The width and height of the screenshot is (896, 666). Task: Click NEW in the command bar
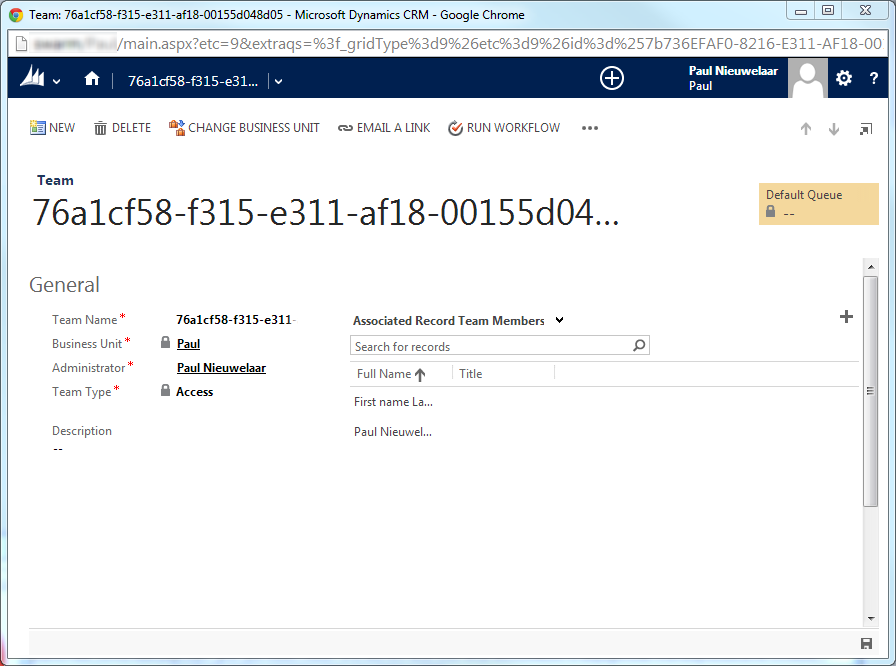coord(52,128)
